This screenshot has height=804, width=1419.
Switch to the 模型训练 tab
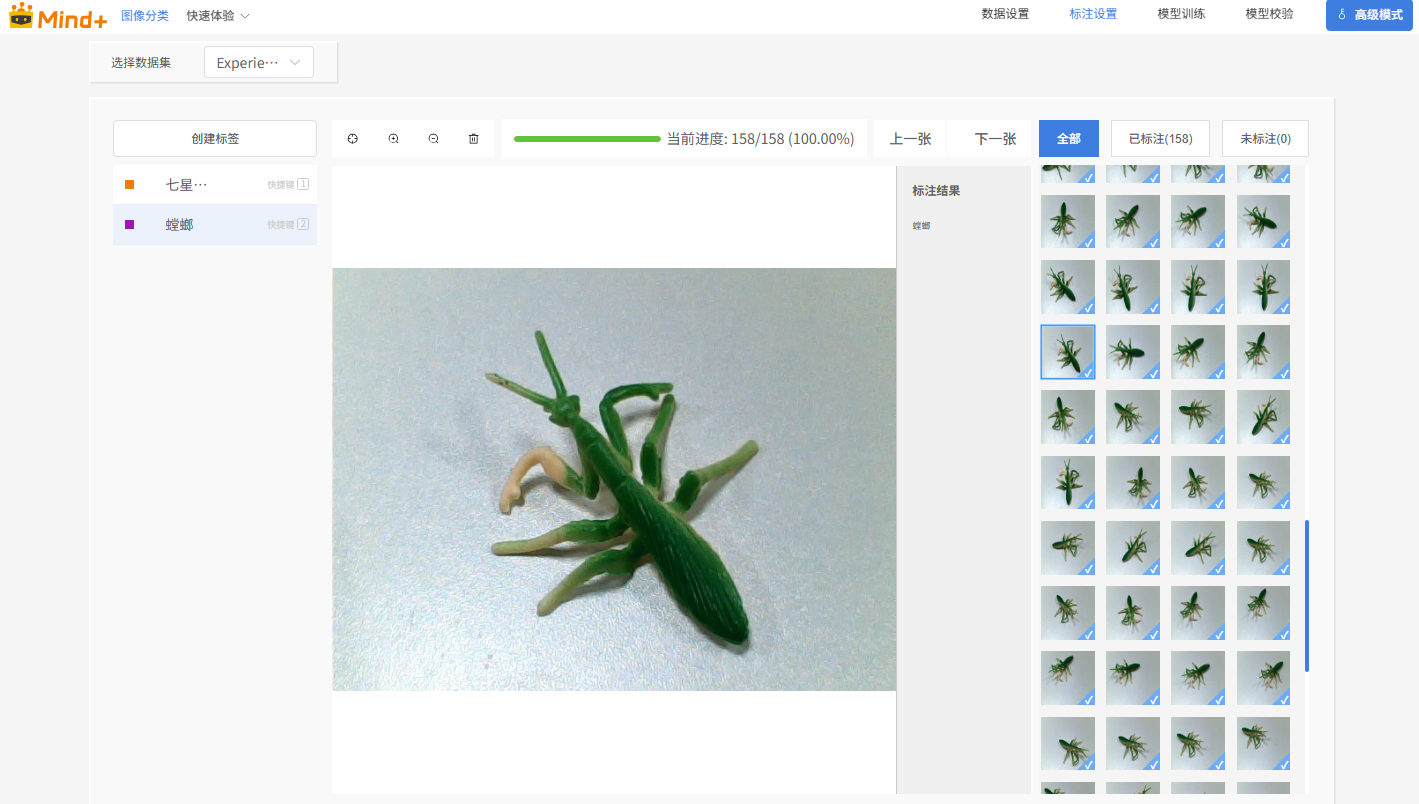[x=1181, y=14]
